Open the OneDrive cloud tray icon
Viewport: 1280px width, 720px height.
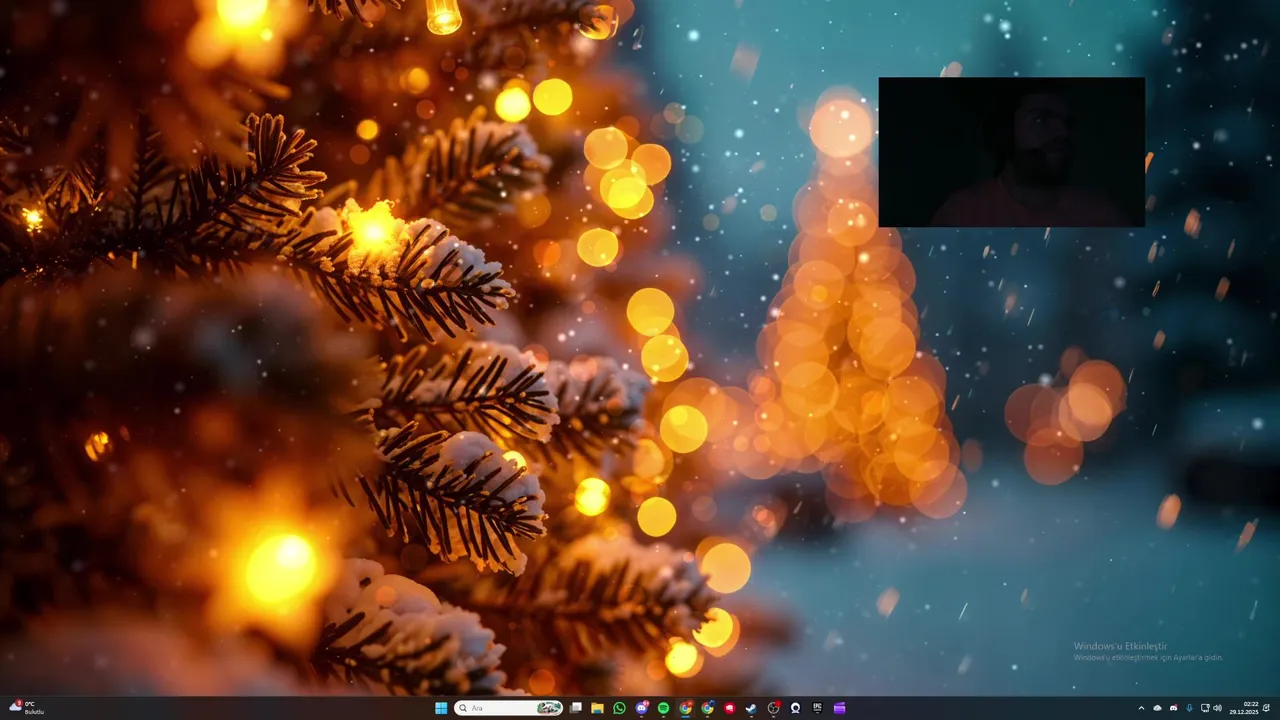tap(1157, 708)
